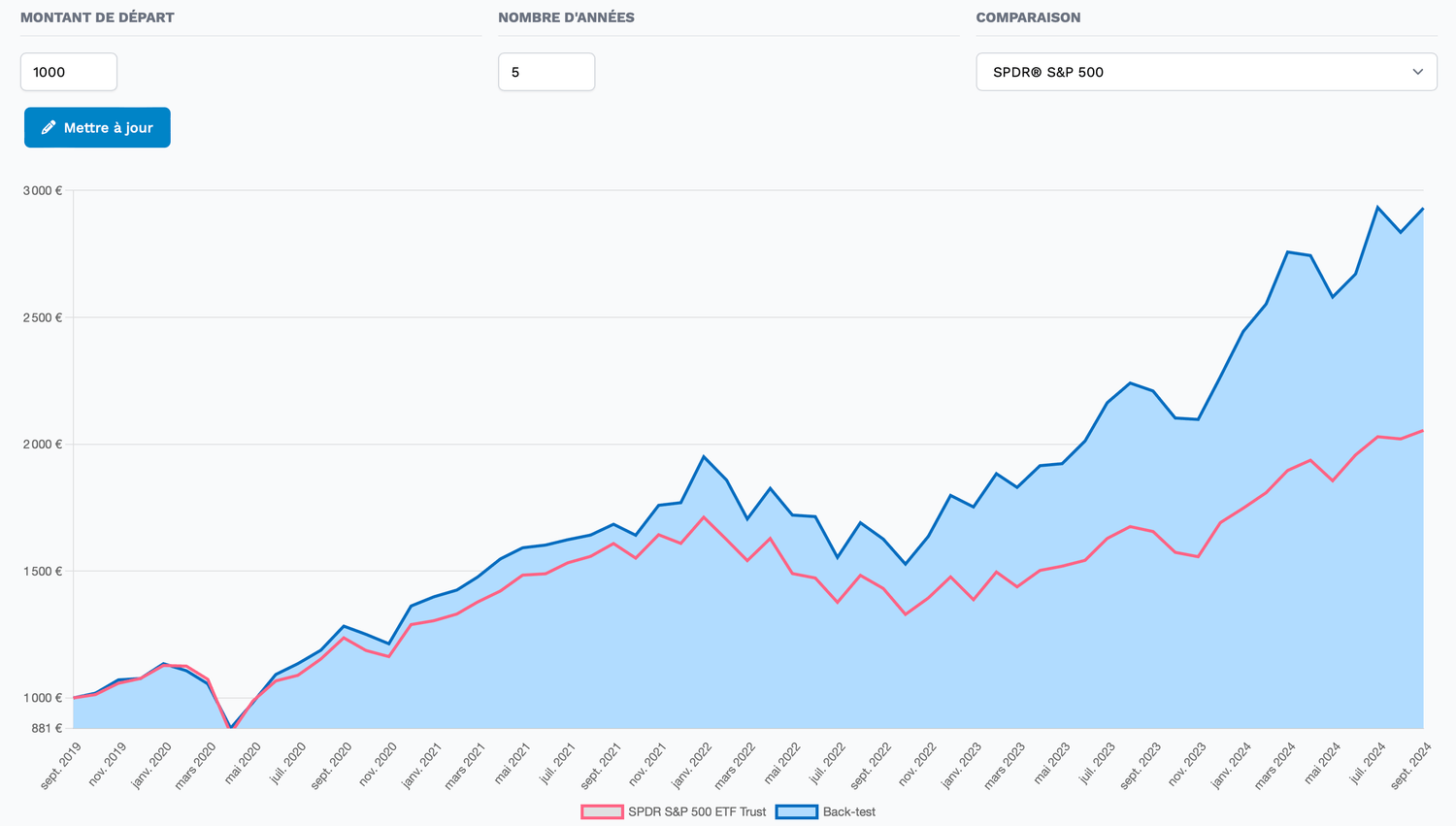
Task: Click the COMPARAISON heading text
Action: point(1028,17)
